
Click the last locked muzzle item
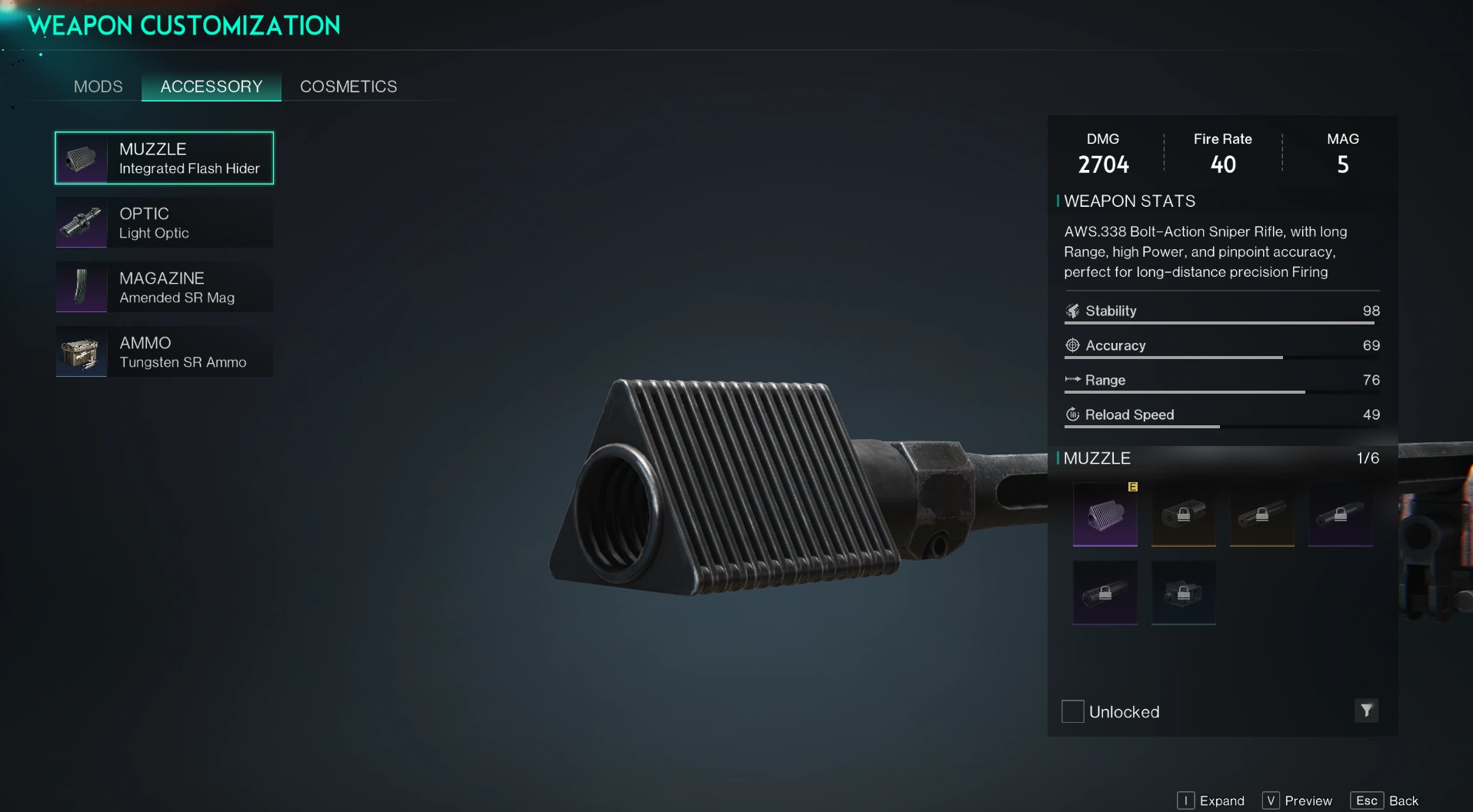[1184, 593]
